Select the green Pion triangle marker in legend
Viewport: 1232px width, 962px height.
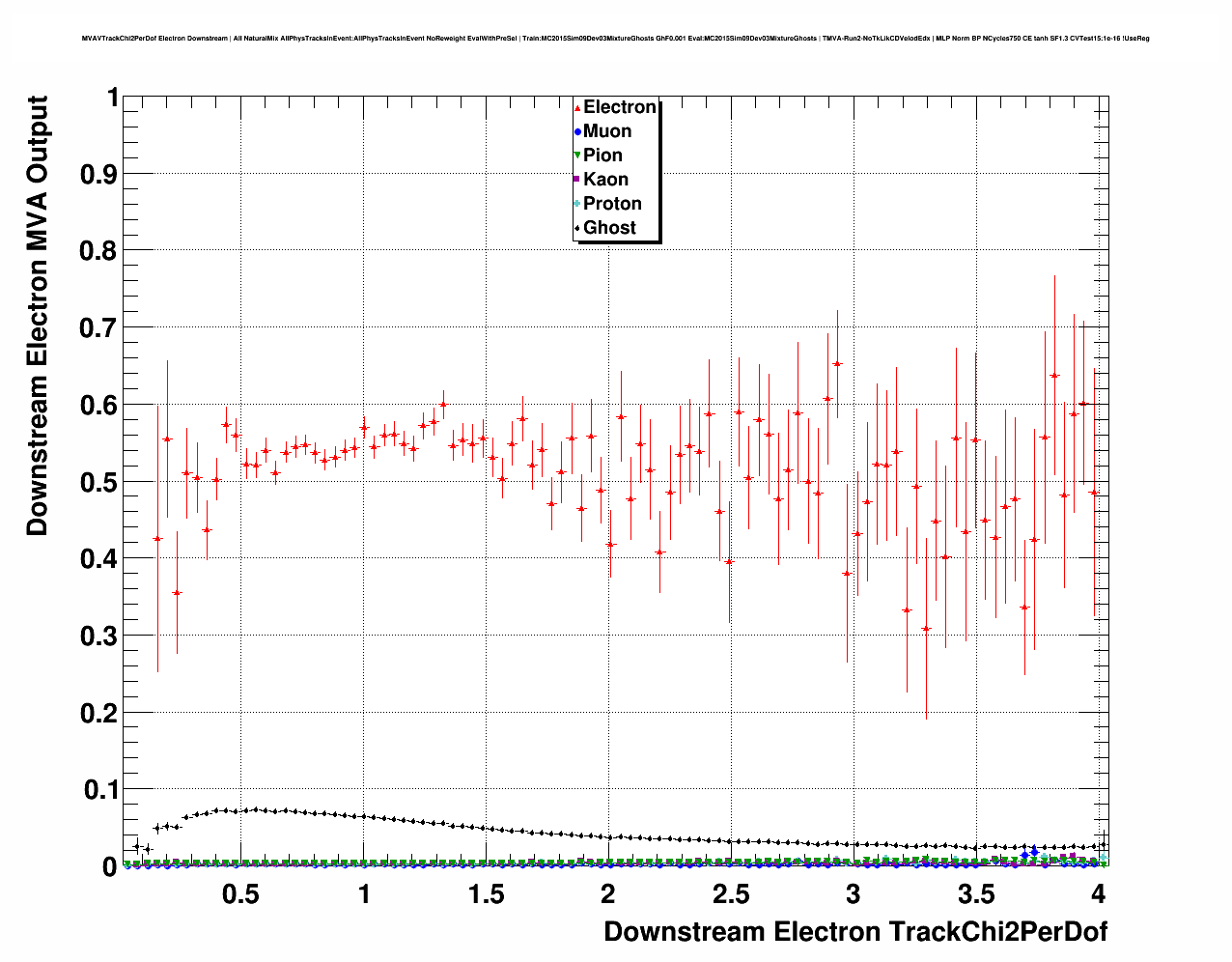tap(577, 156)
